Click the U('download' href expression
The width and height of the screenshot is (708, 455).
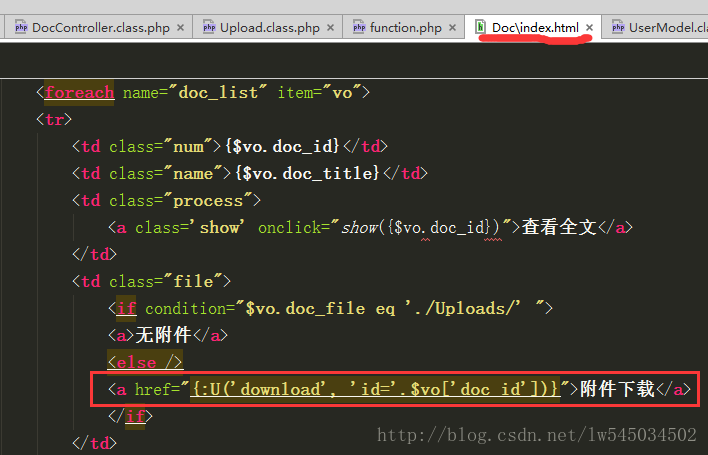pos(375,389)
